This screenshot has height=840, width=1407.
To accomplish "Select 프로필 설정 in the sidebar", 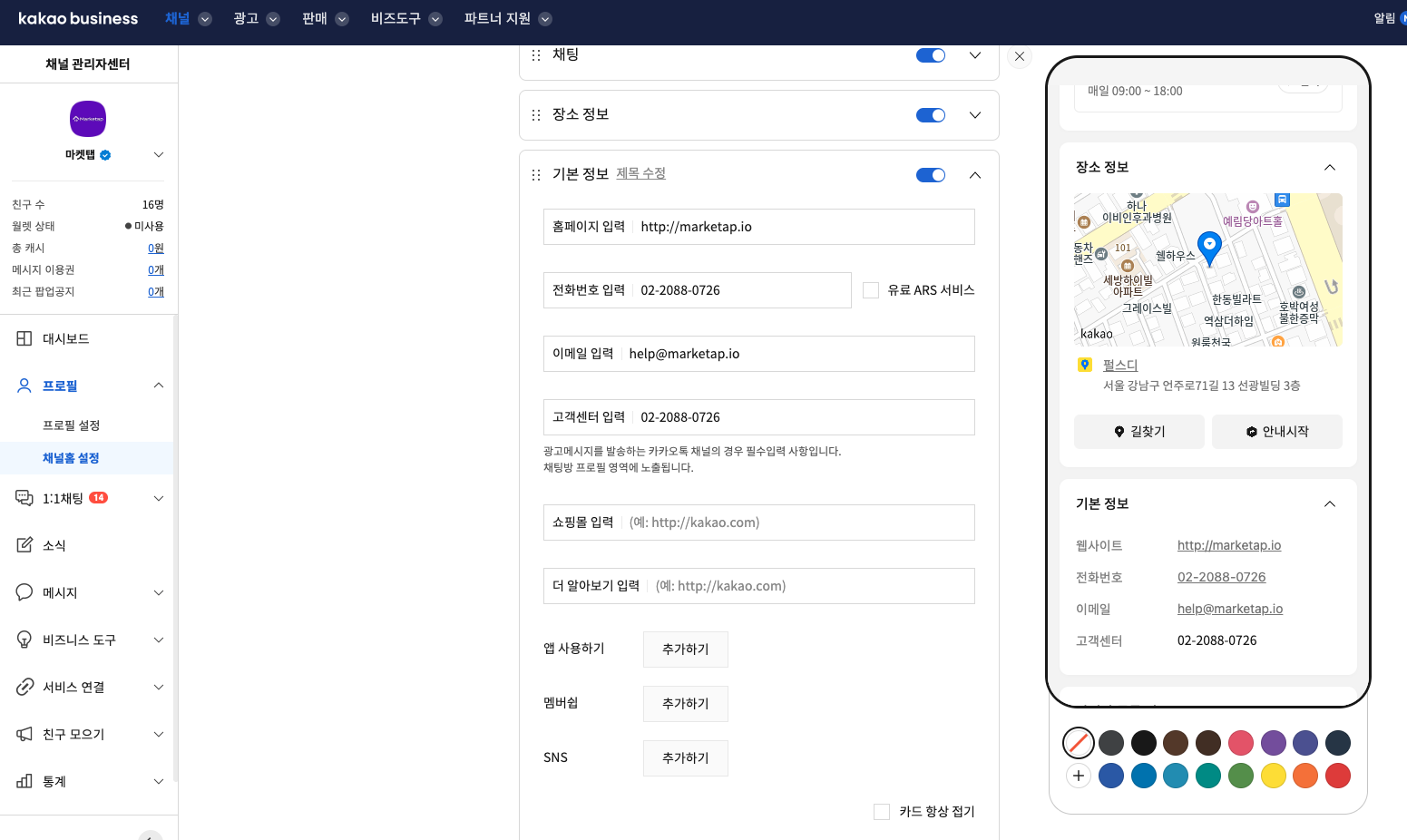I will pos(72,425).
